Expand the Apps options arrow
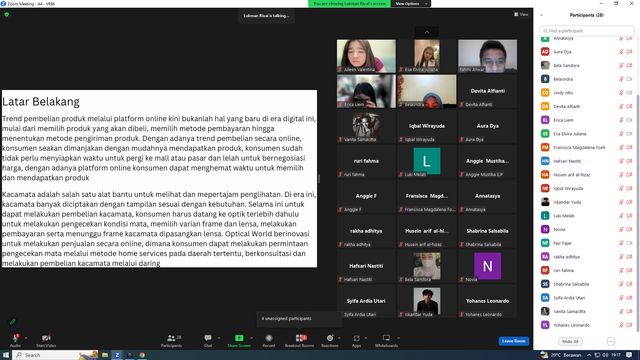Viewport: 640px width, 360px height. pos(366,338)
